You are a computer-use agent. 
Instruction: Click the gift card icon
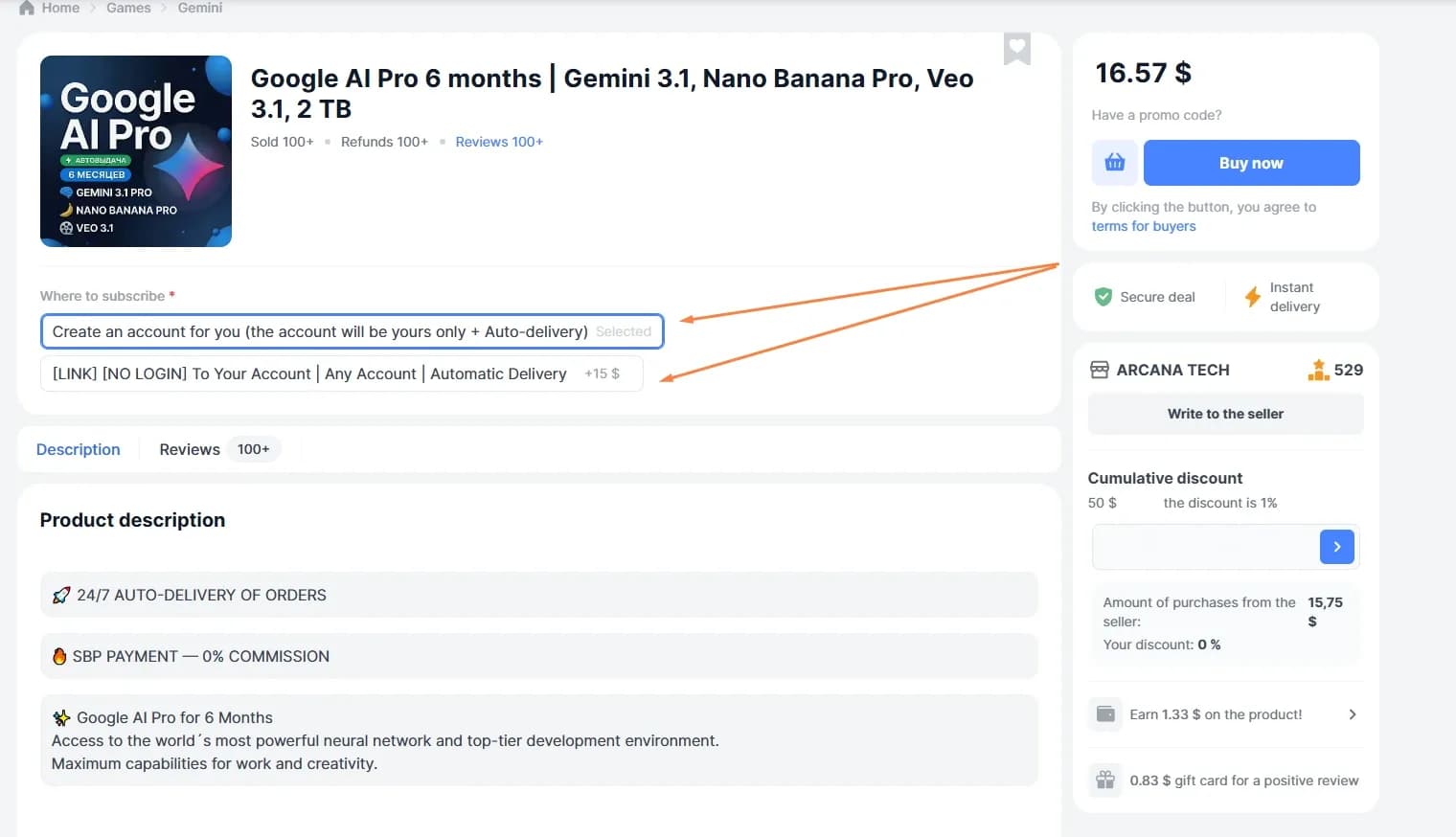click(1105, 780)
